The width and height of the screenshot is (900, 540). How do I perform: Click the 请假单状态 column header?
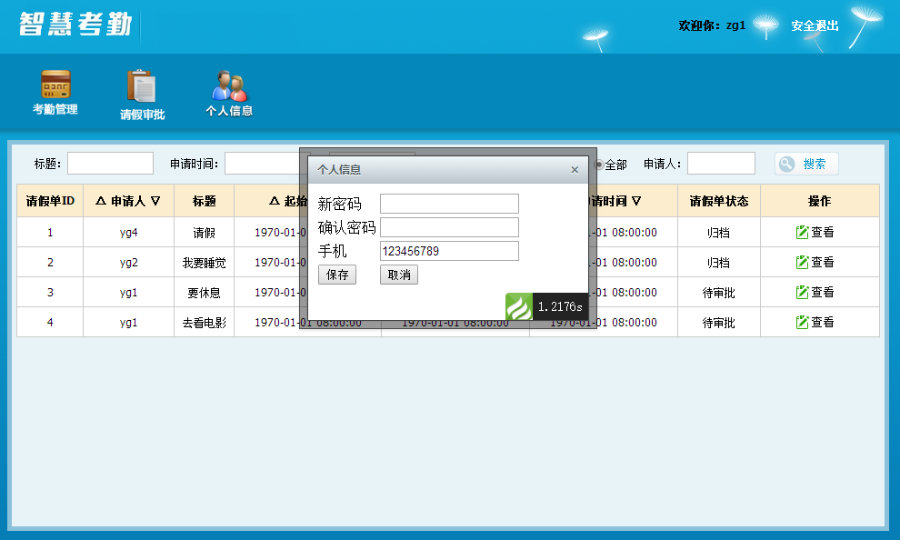(x=719, y=201)
